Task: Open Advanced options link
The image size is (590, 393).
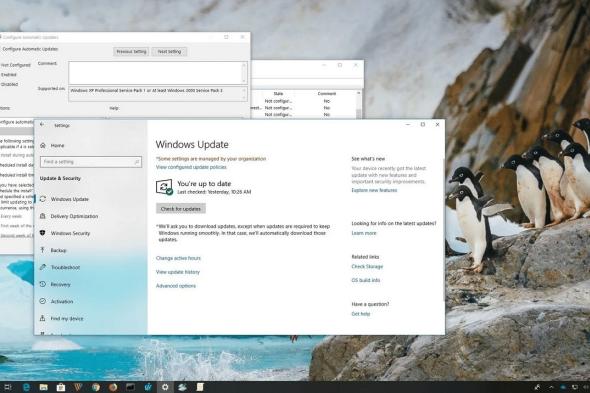Action: [176, 286]
